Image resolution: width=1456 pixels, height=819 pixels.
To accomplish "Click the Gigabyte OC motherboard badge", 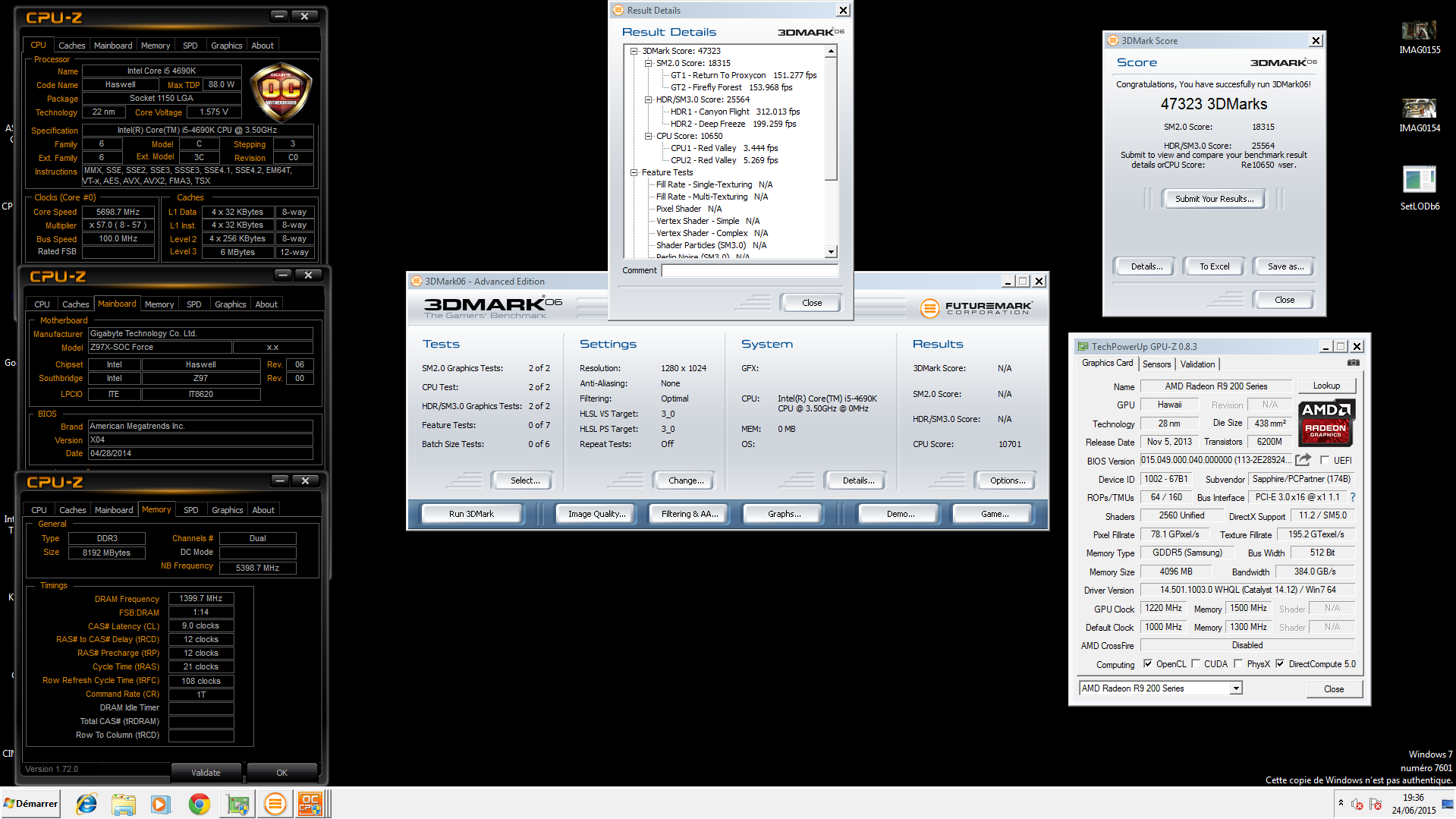I will point(281,93).
